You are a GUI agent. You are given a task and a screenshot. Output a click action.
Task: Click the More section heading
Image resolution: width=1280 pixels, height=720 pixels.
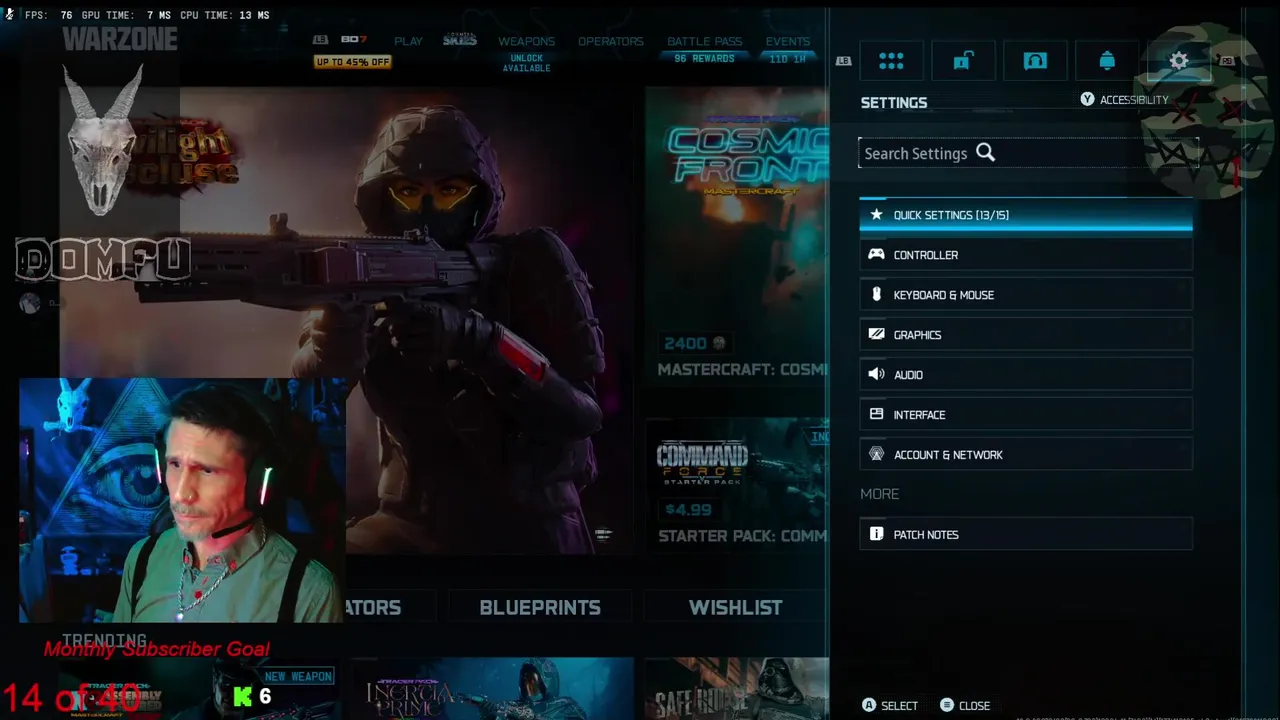880,494
